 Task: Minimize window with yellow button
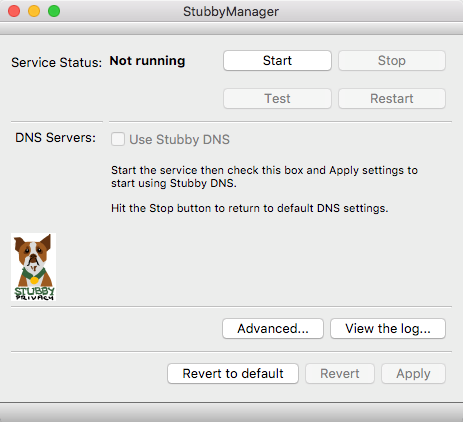point(34,11)
